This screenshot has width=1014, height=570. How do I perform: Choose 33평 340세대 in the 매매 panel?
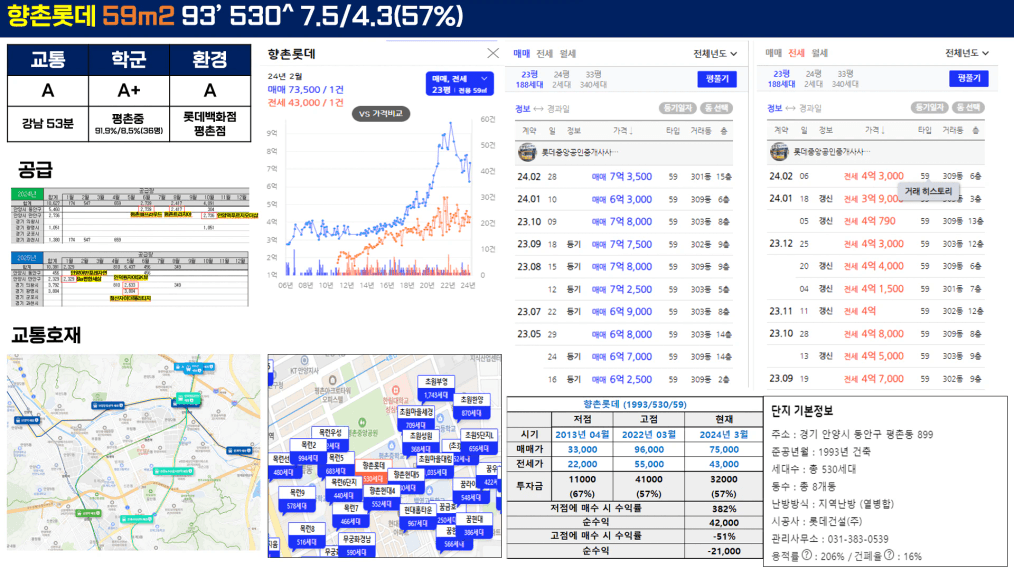[x=593, y=80]
